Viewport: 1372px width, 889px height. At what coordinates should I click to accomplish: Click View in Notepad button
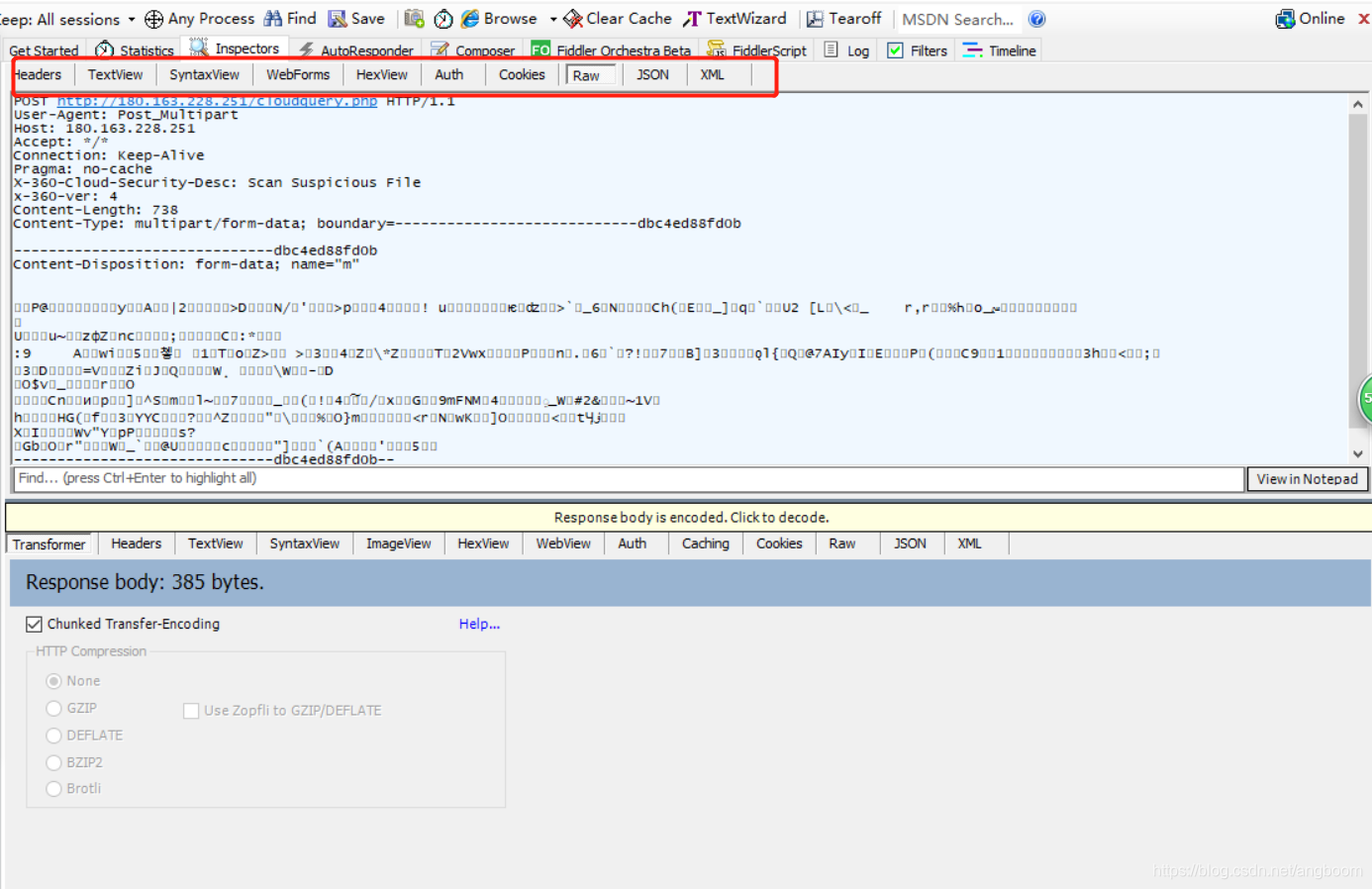pyautogui.click(x=1307, y=479)
